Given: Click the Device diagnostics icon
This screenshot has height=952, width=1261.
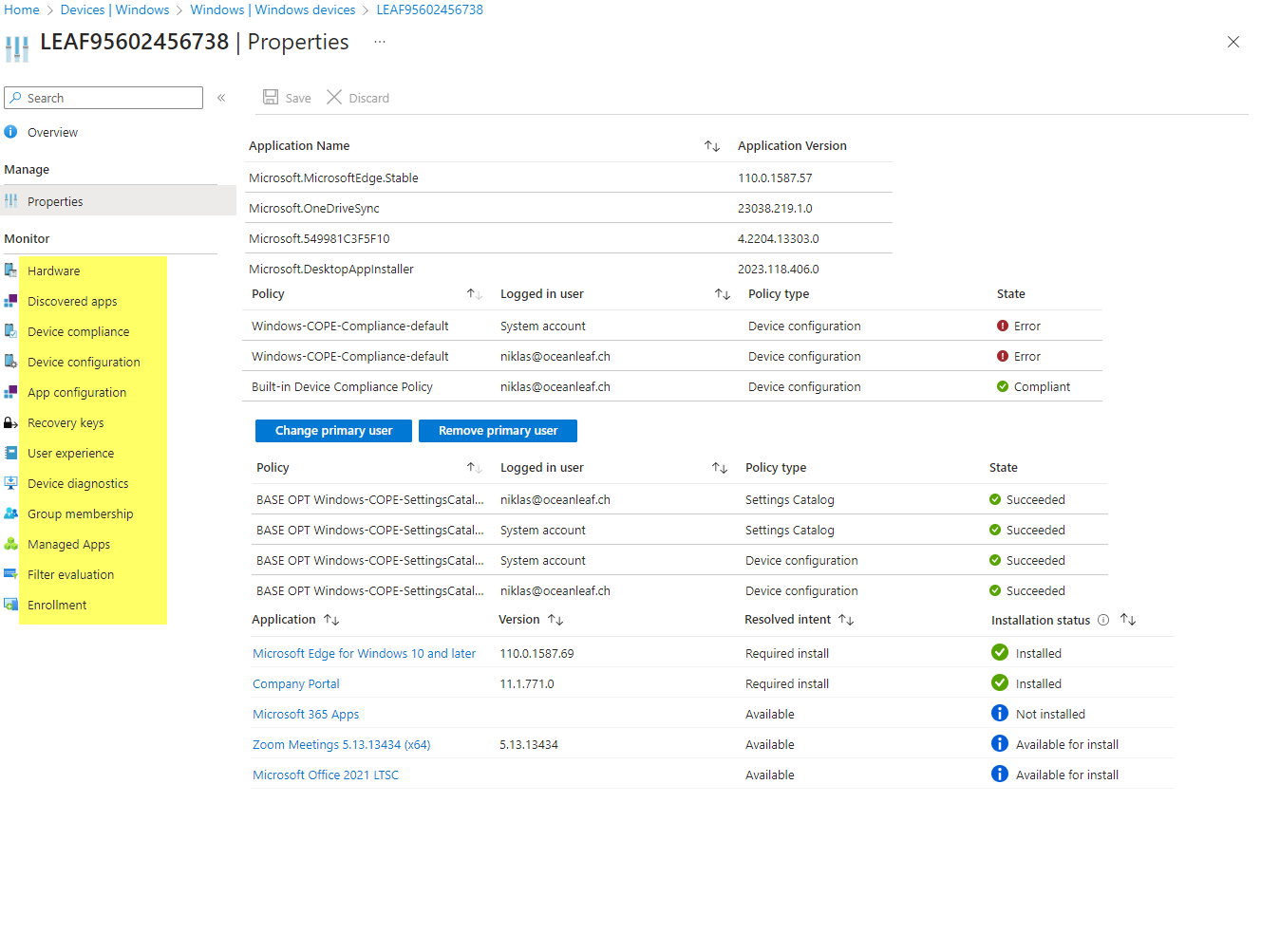Looking at the screenshot, I should (10, 483).
